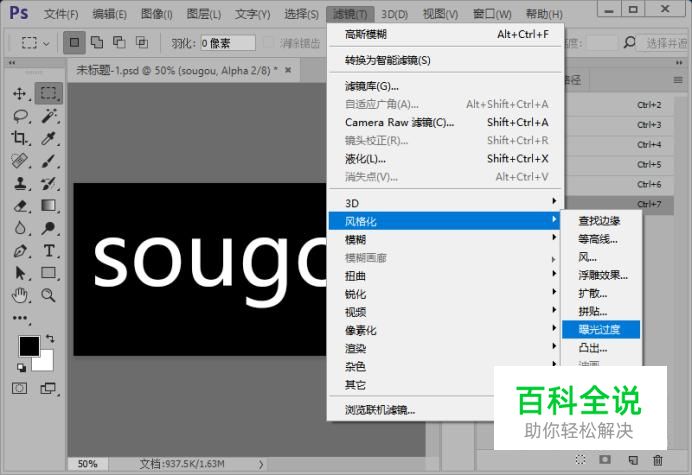This screenshot has height=475, width=692.
Task: Expand the 像素化 submenu
Action: click(445, 330)
